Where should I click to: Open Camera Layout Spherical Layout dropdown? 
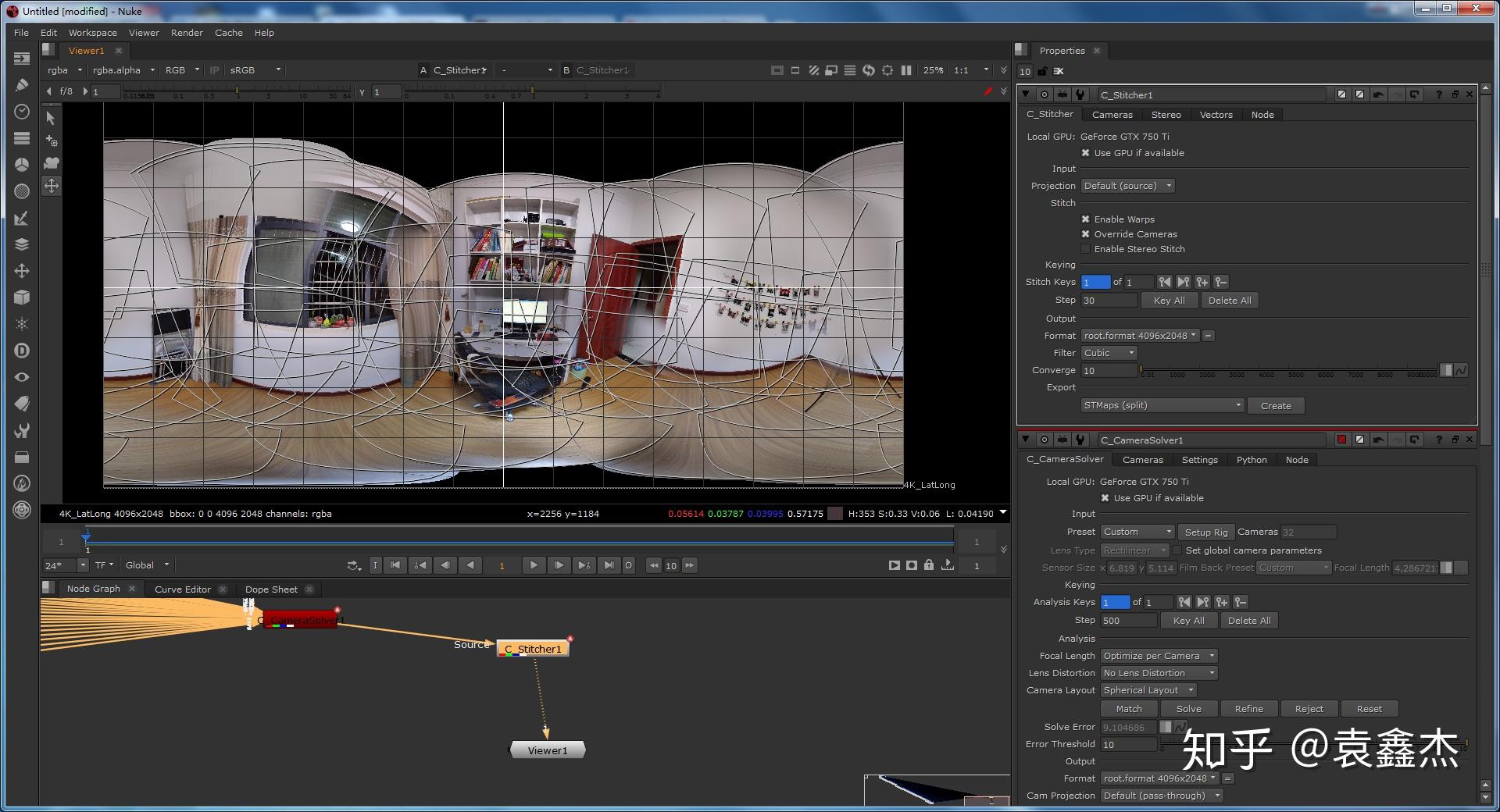[x=1148, y=690]
